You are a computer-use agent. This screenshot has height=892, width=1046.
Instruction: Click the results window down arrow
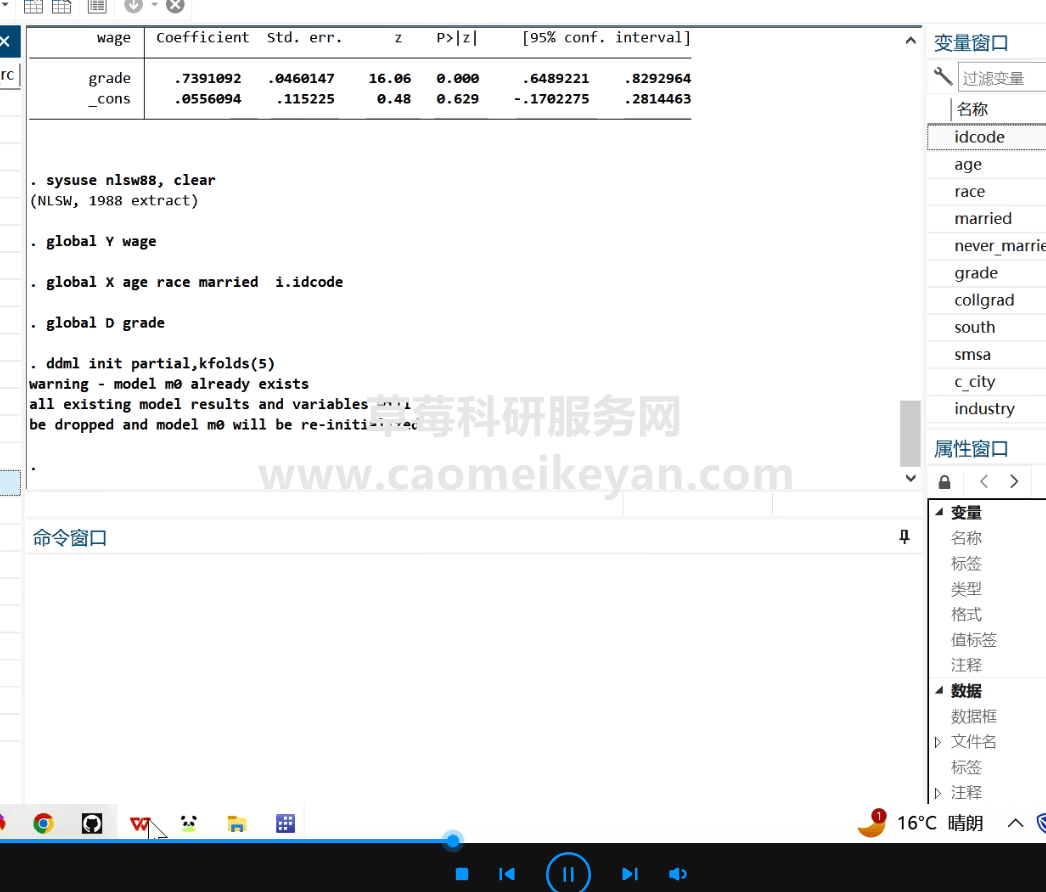point(911,478)
